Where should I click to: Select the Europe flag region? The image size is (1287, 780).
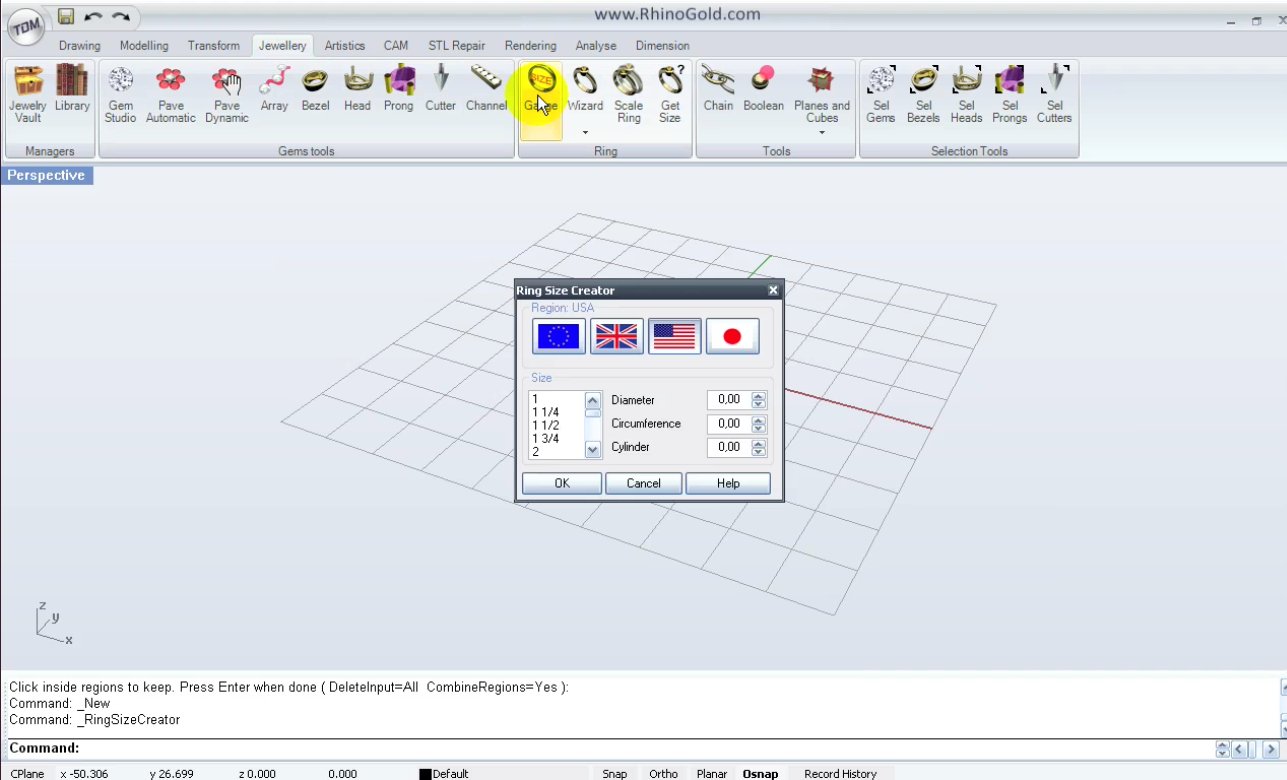pos(559,337)
